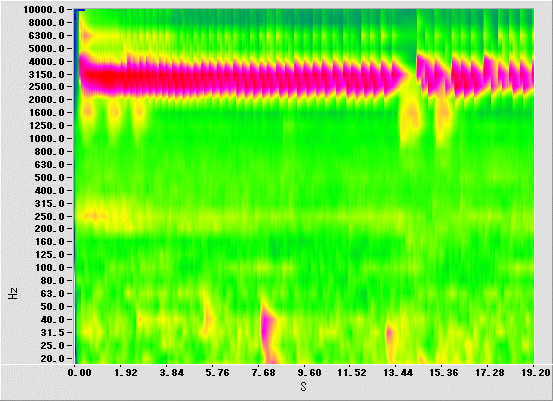This screenshot has width=553, height=401.
Task: Select the 5.76 seconds time label
Action: [x=217, y=373]
